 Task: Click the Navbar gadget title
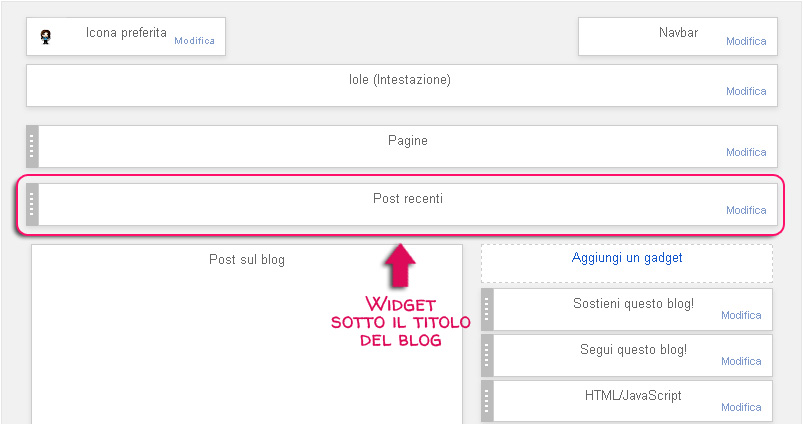pos(679,32)
